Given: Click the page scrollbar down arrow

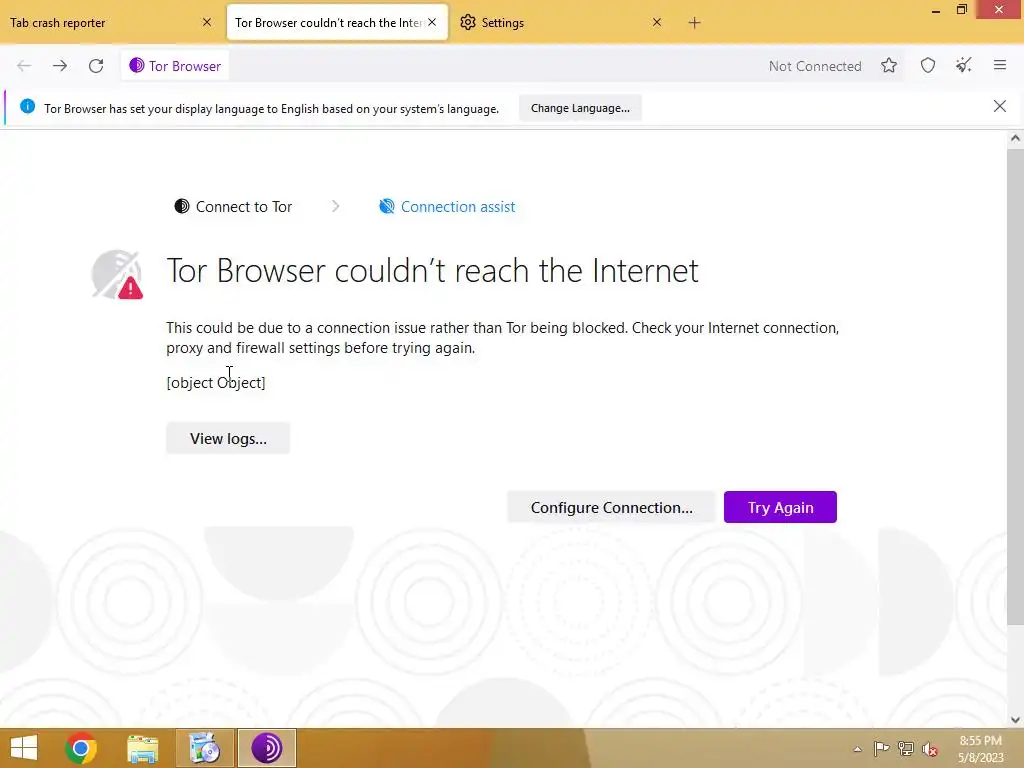Looking at the screenshot, I should [x=1015, y=720].
